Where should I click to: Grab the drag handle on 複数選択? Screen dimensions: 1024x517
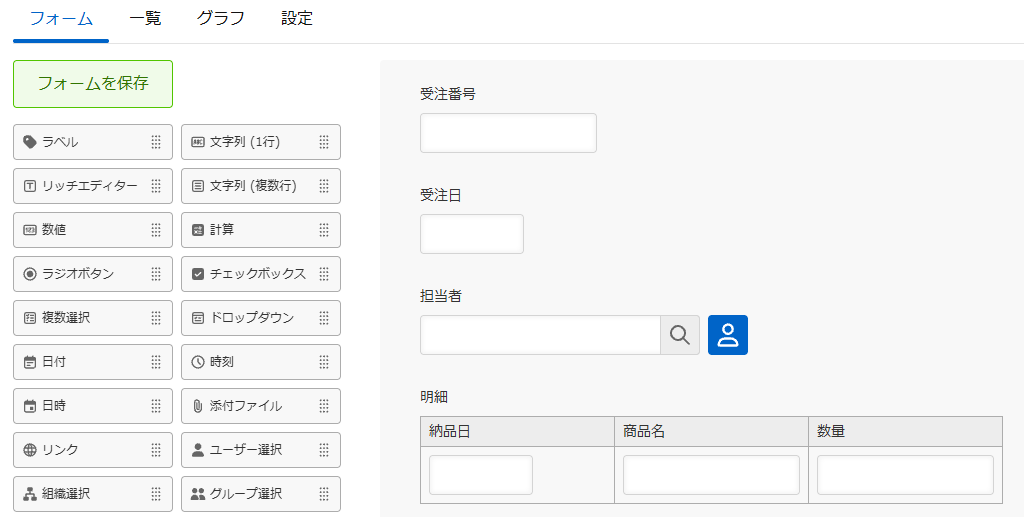[155, 318]
